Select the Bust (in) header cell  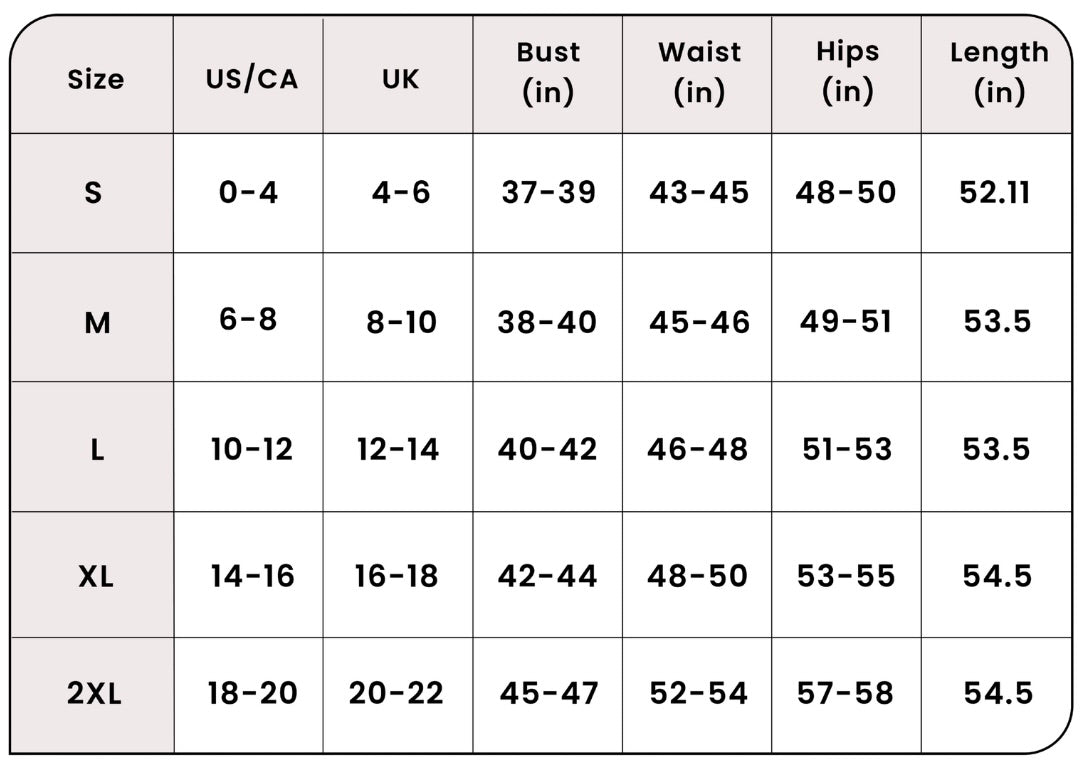[x=548, y=72]
